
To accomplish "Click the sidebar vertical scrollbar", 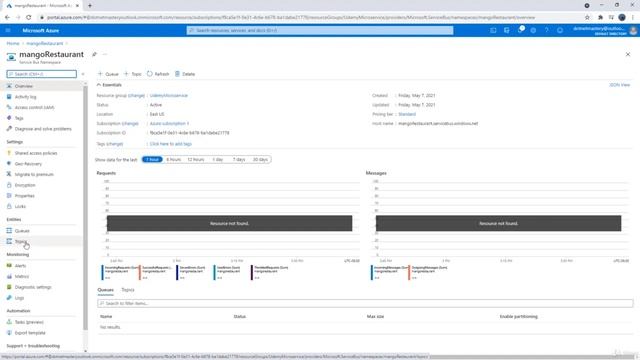I will point(85,208).
